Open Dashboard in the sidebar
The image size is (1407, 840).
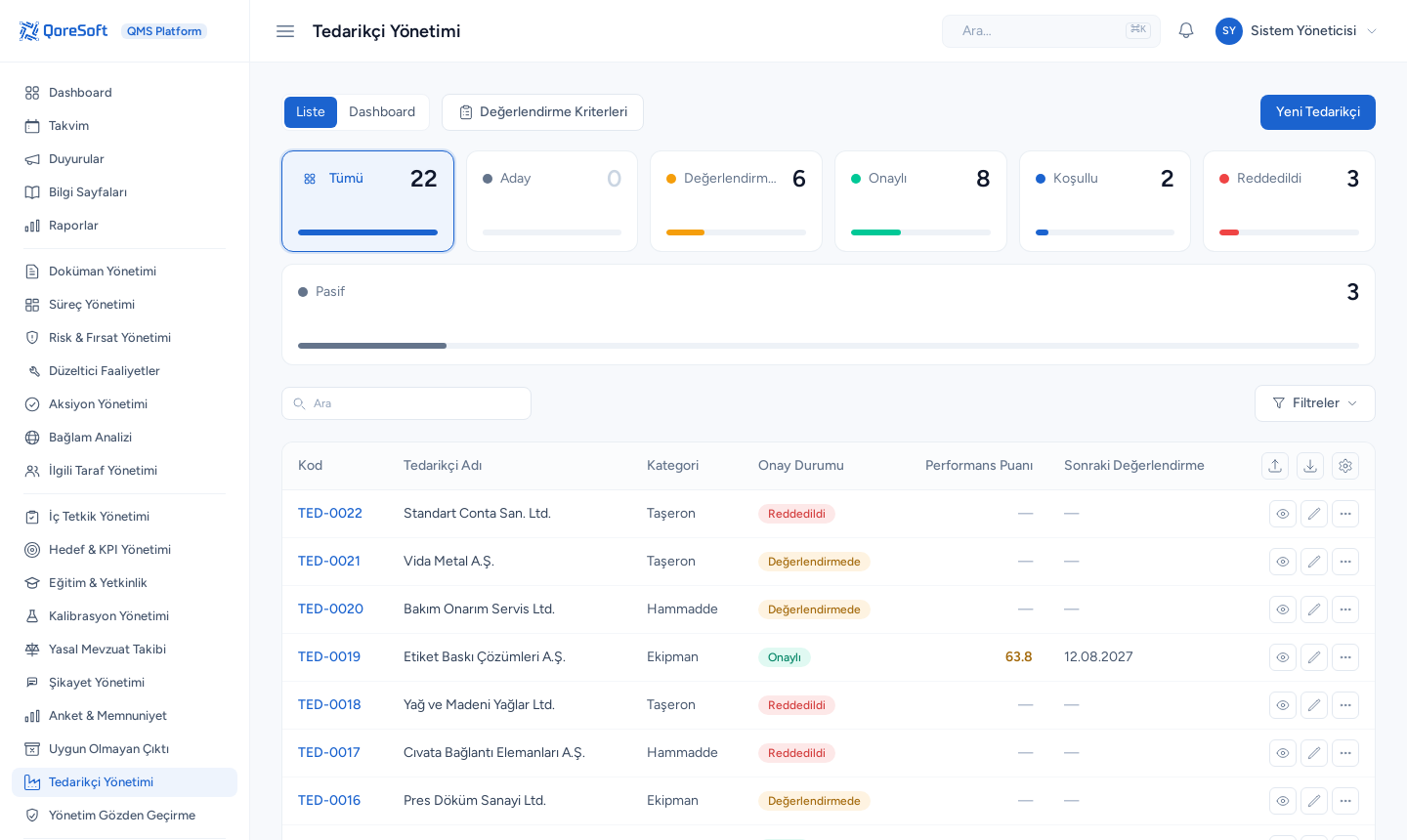pyautogui.click(x=124, y=93)
